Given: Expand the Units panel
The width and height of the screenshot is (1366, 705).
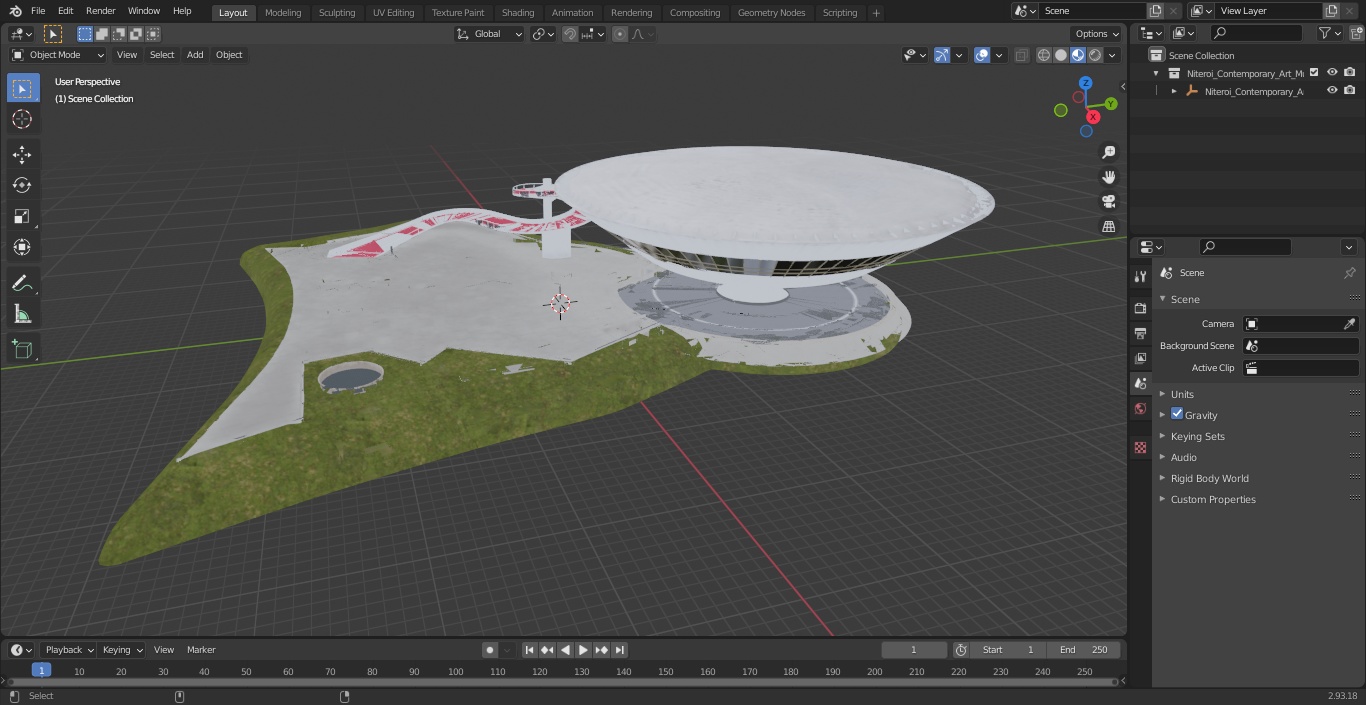Looking at the screenshot, I should pos(1182,394).
